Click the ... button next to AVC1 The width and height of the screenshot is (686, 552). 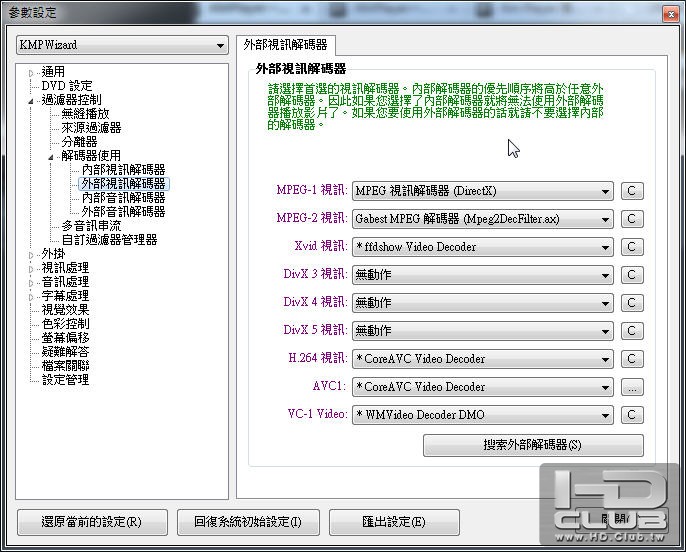pos(632,387)
